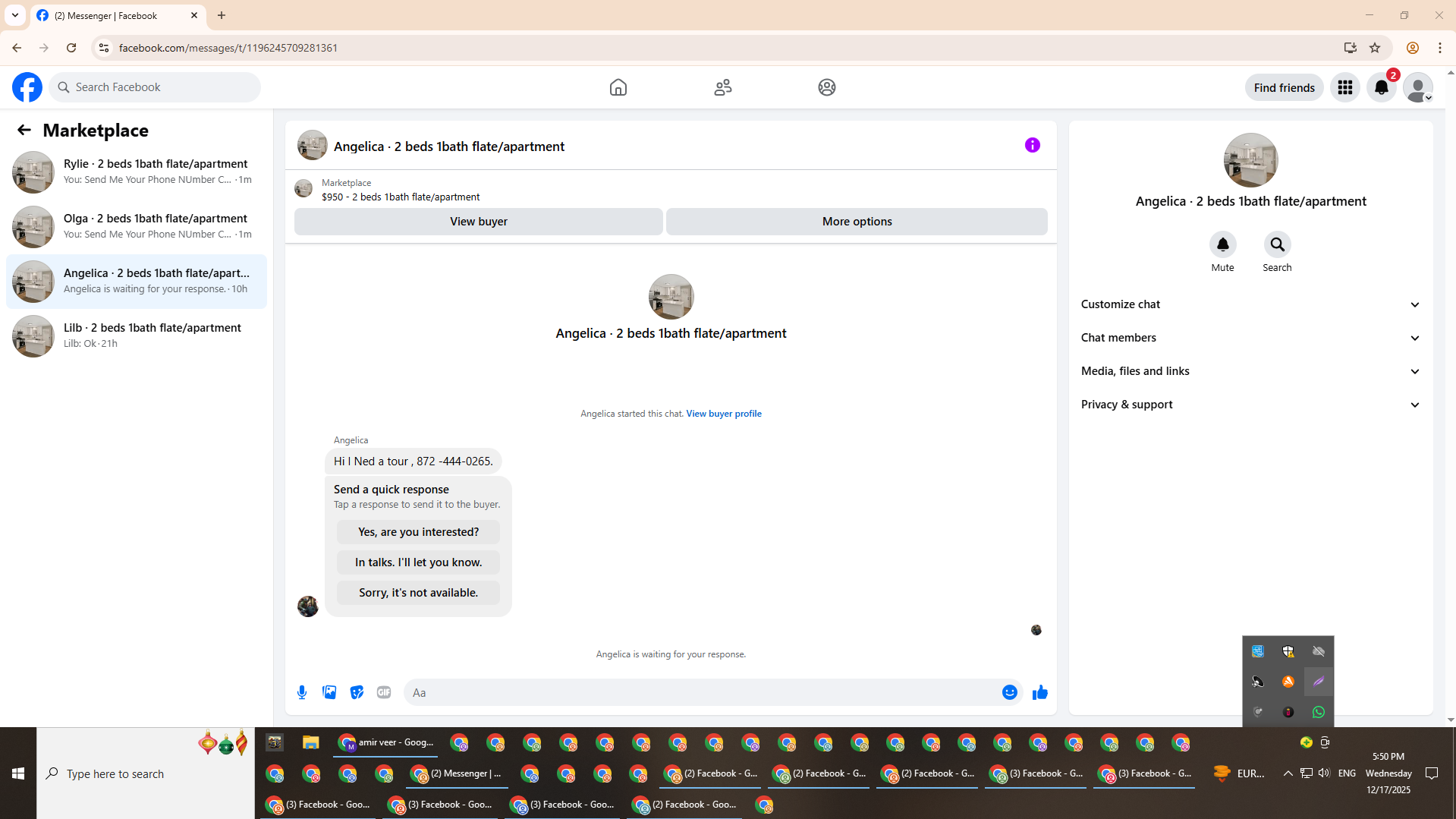Expand Privacy & support section
The image size is (1456, 819).
pyautogui.click(x=1250, y=405)
